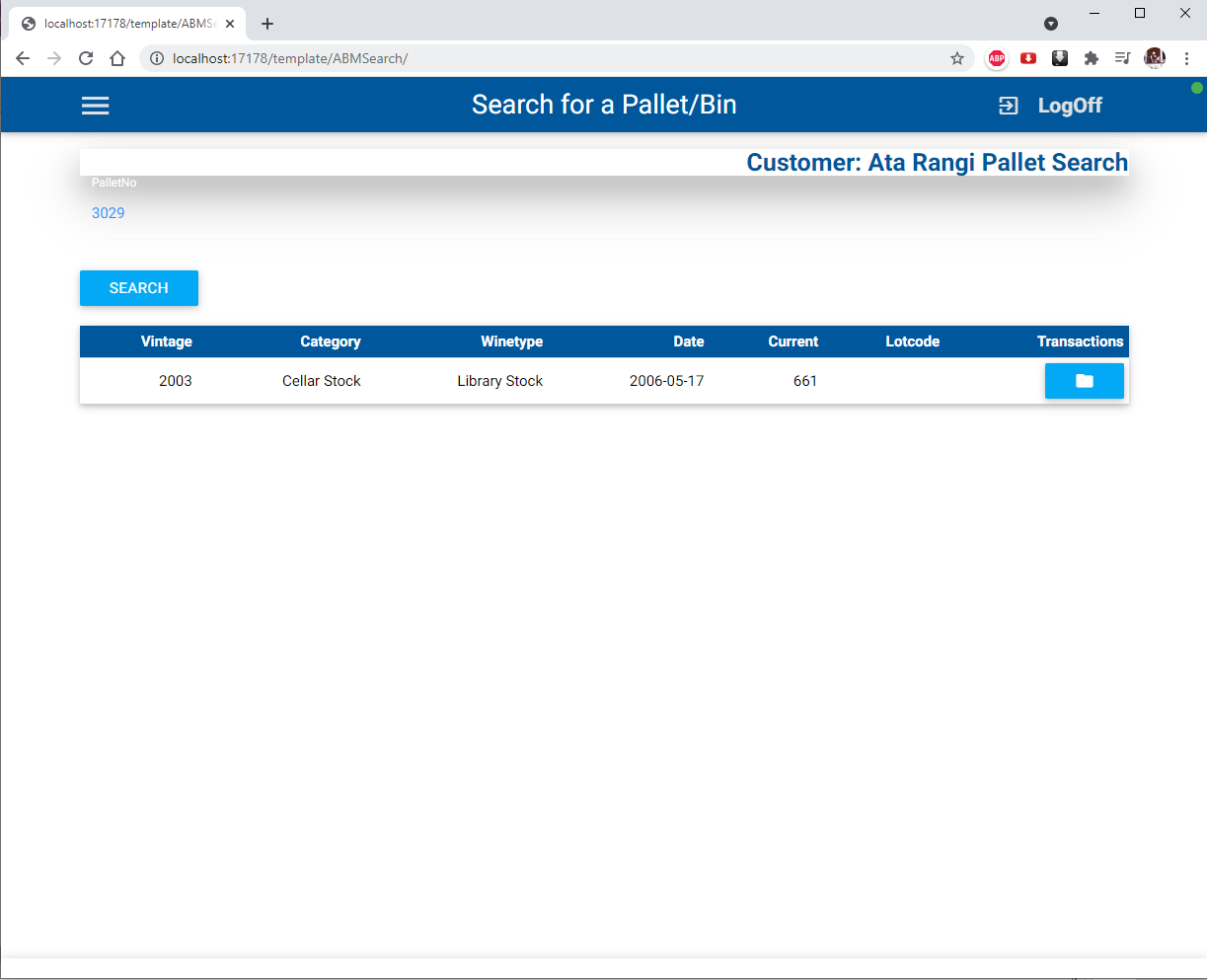The height and width of the screenshot is (980, 1207).
Task: Open the red download extension icon
Action: [x=1028, y=58]
